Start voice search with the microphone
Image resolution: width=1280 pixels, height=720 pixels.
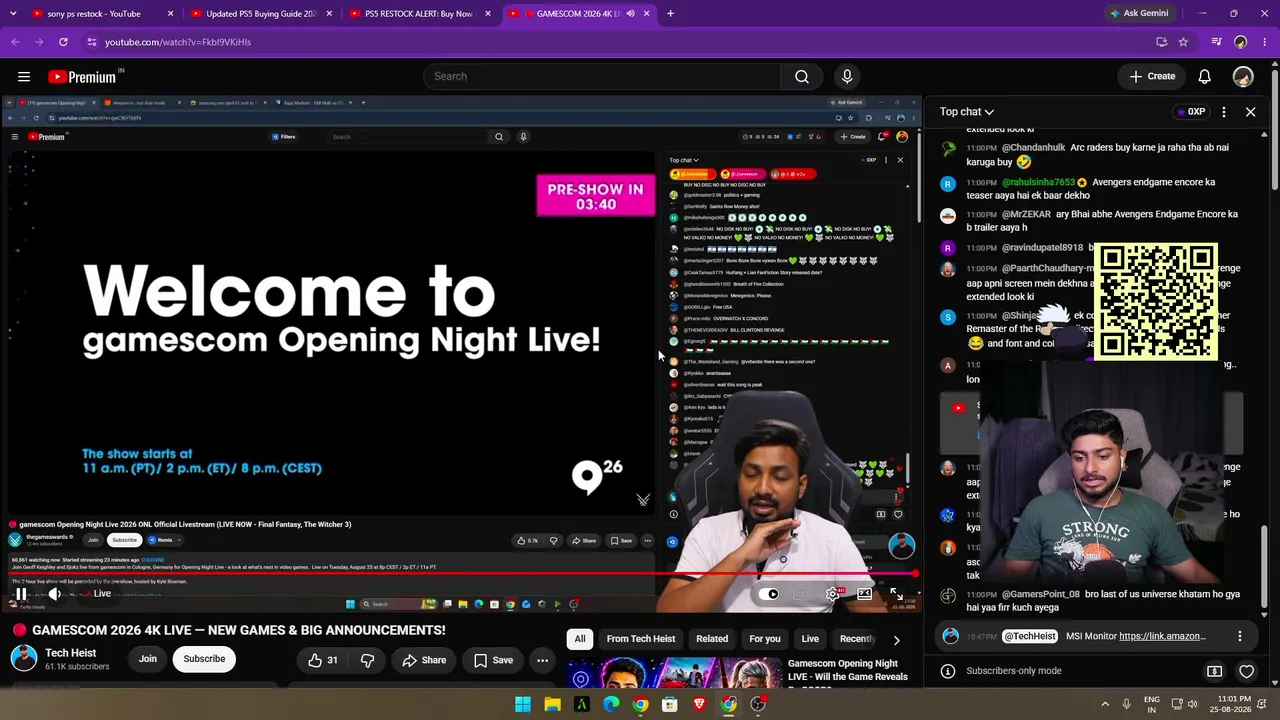(x=847, y=76)
